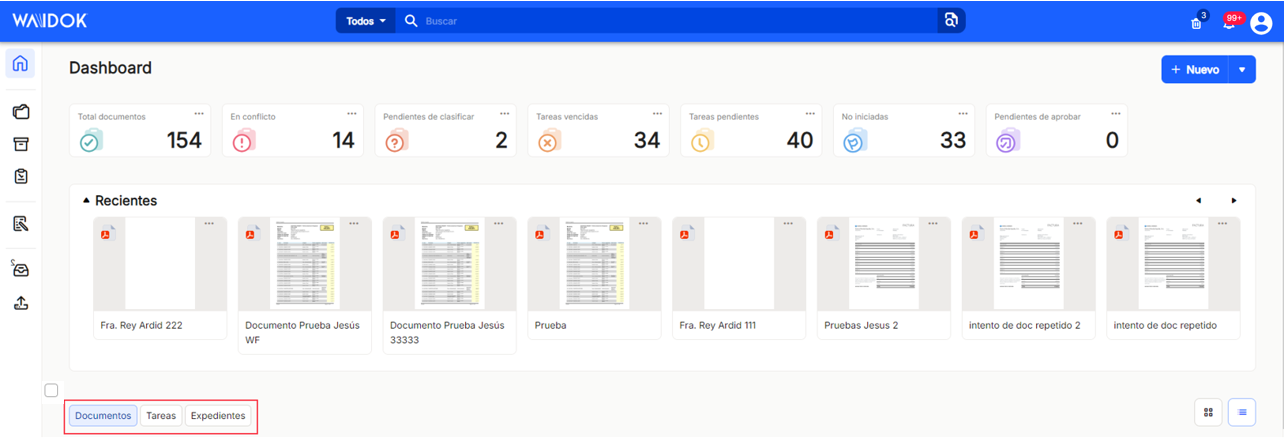Open options menu on No iniciadas card
1285x444 pixels.
click(963, 113)
